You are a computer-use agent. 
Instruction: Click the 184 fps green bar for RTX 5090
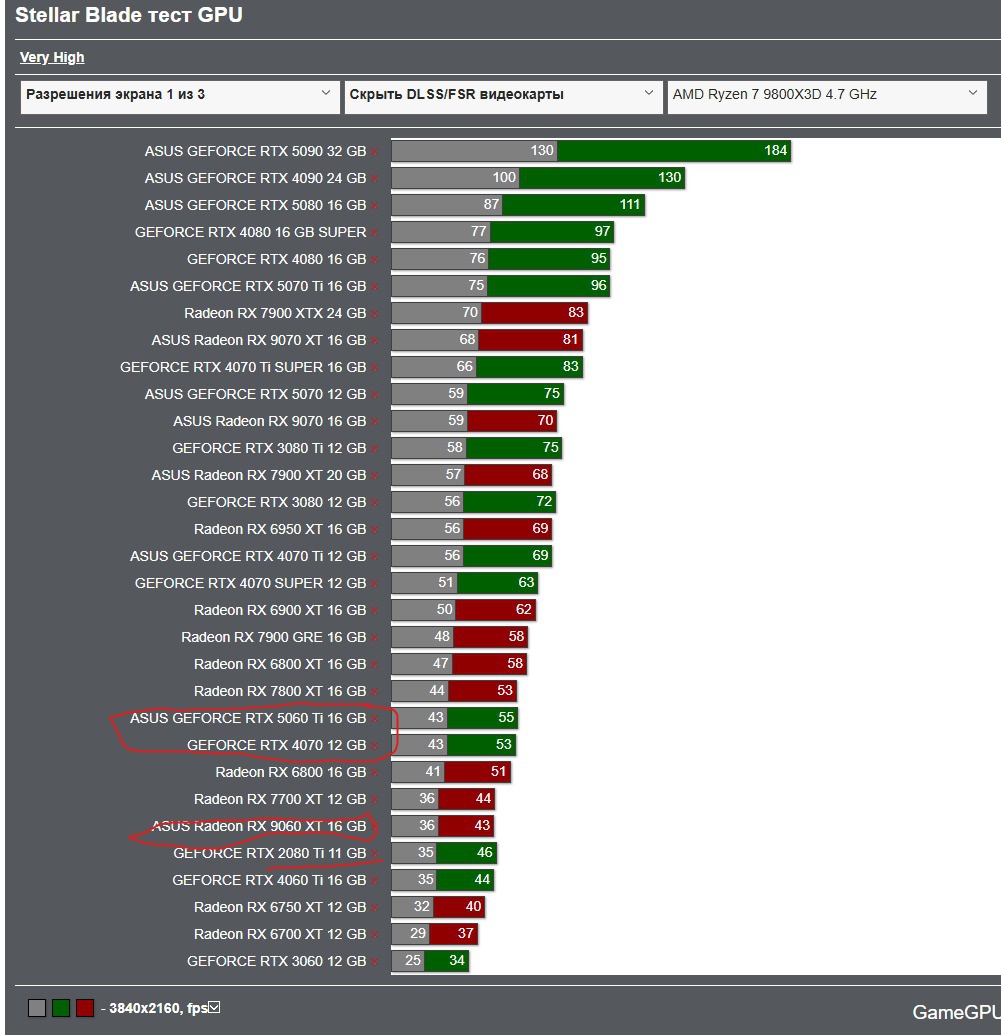point(673,150)
